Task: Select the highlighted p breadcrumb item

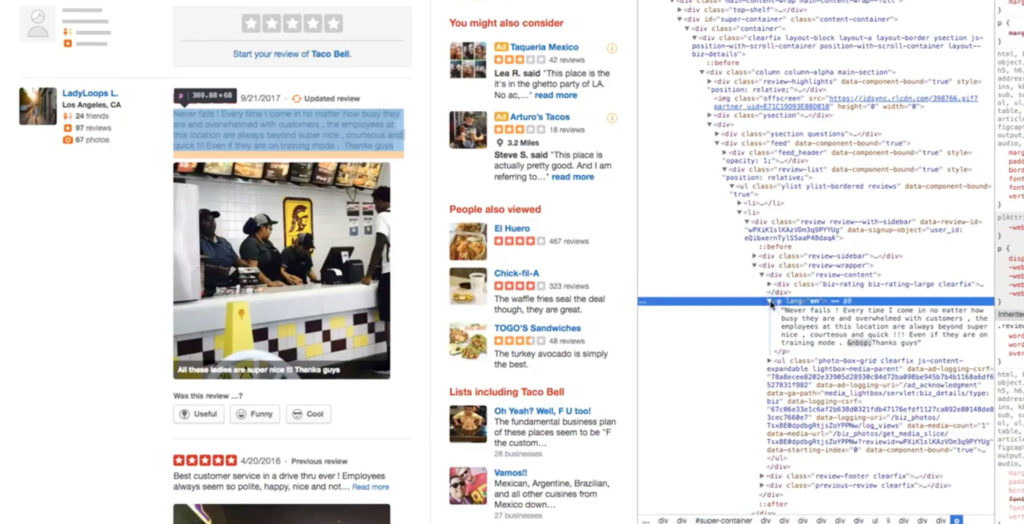Action: (956, 520)
